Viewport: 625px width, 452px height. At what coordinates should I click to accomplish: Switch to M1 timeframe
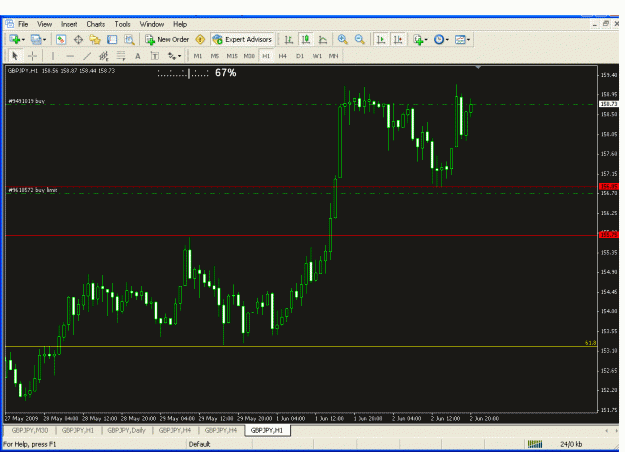pyautogui.click(x=198, y=56)
